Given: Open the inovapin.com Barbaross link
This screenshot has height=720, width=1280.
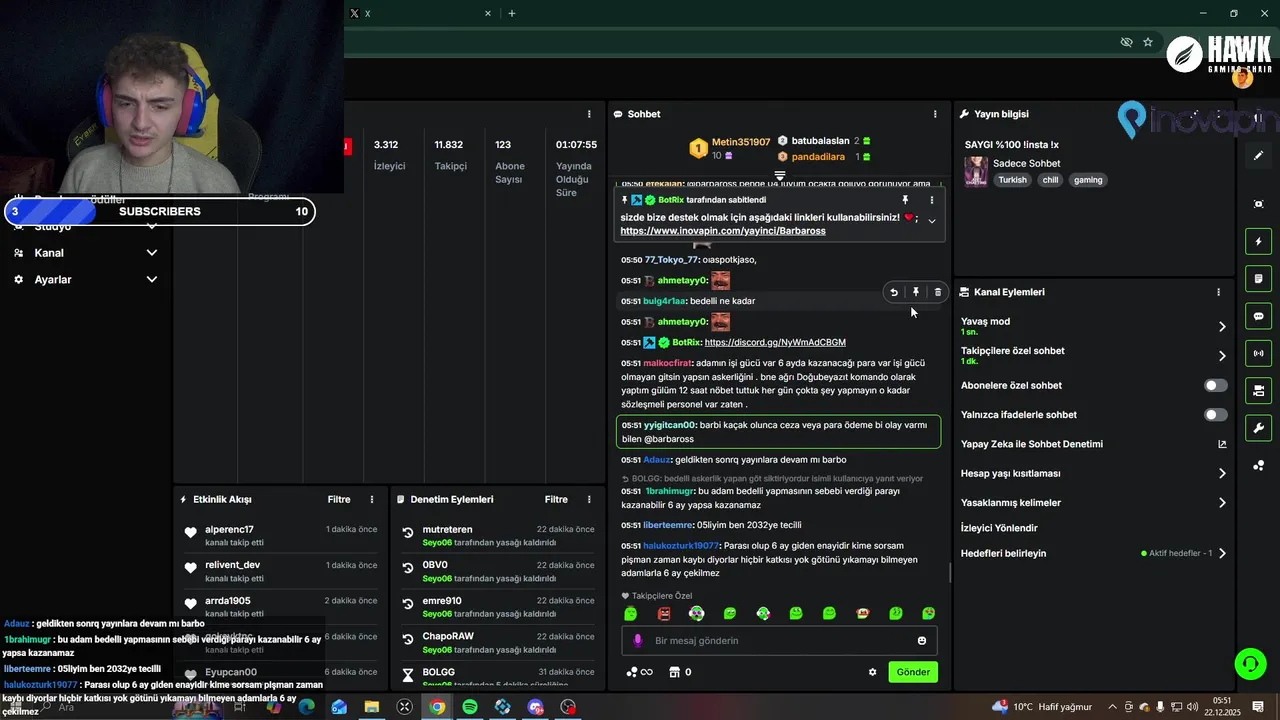Looking at the screenshot, I should tap(723, 231).
